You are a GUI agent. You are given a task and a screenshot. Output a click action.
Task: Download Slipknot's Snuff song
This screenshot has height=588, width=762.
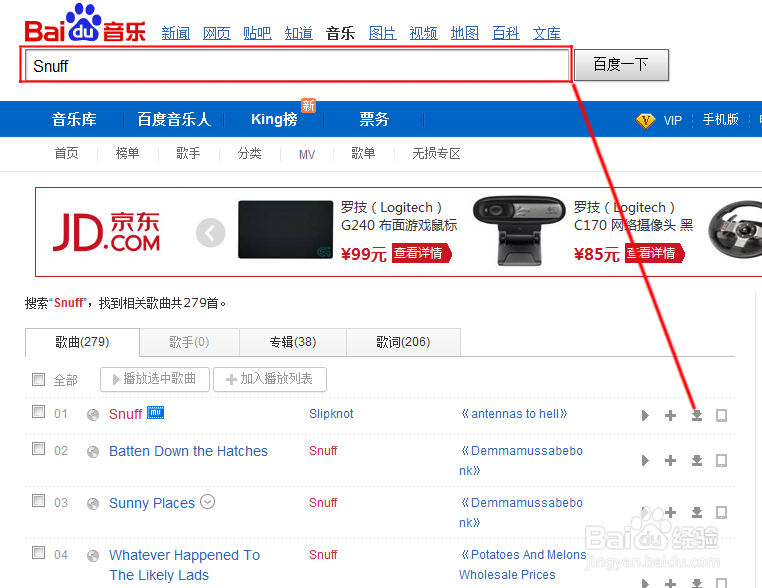697,415
